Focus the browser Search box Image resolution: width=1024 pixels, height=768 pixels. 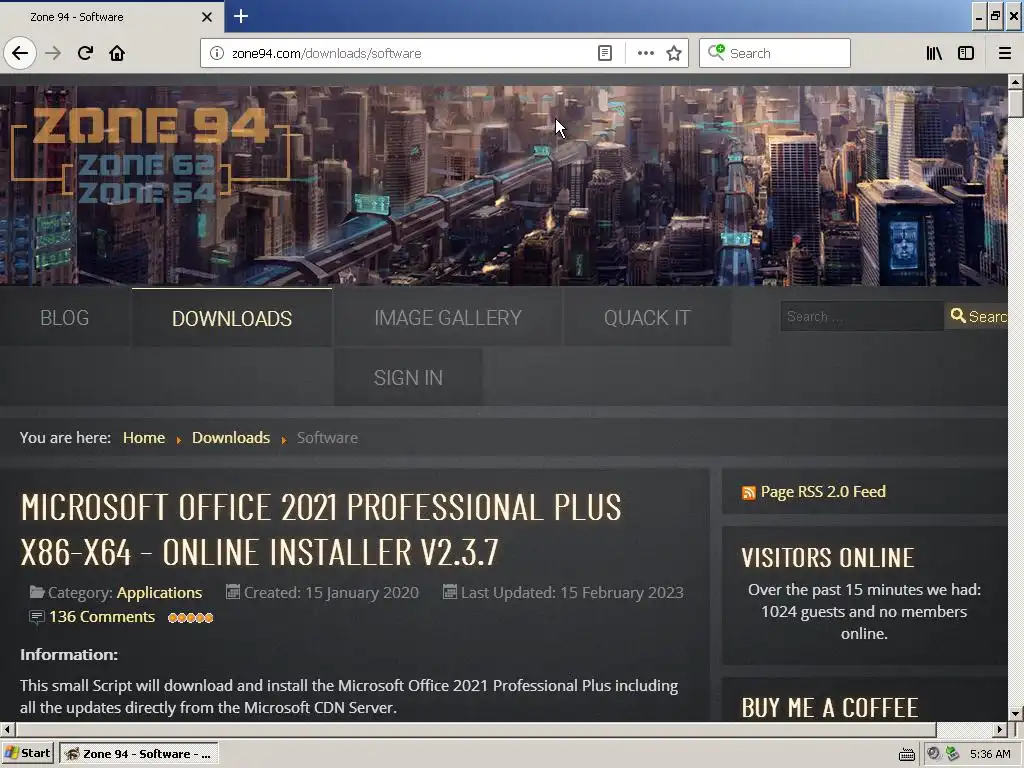[775, 53]
